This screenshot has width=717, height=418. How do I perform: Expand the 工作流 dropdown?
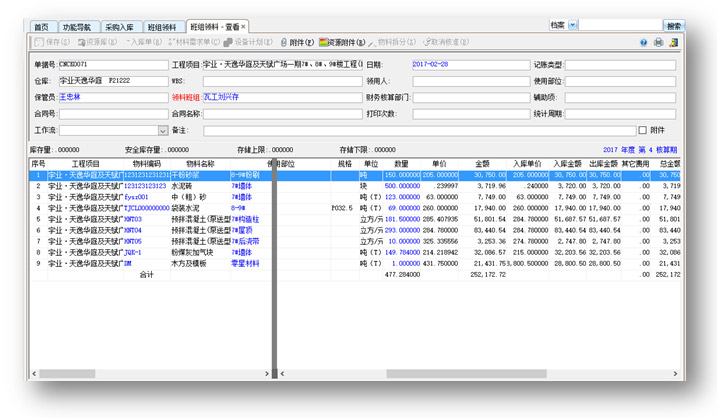click(x=163, y=131)
